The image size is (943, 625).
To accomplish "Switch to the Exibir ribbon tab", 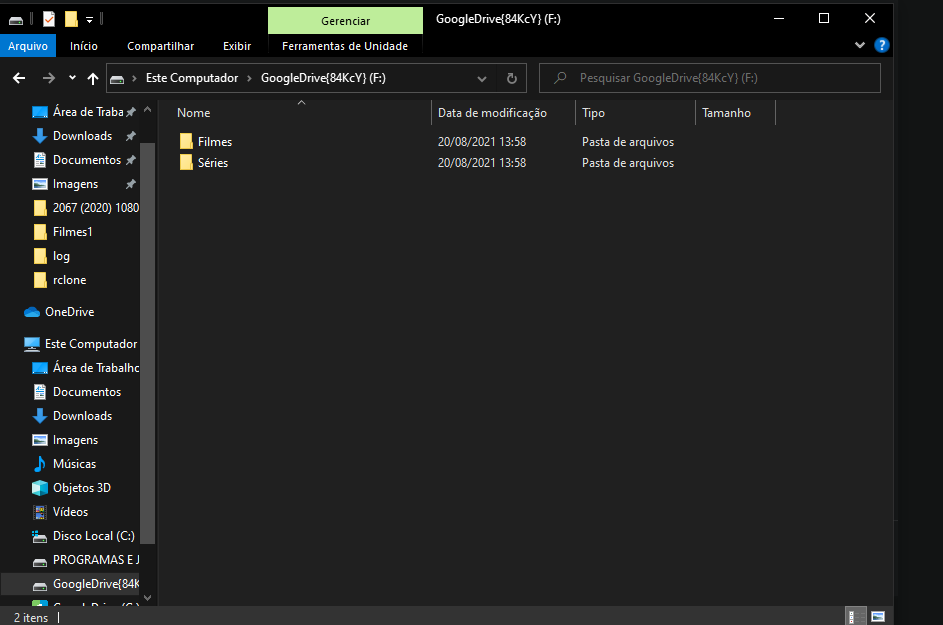I will 237,46.
